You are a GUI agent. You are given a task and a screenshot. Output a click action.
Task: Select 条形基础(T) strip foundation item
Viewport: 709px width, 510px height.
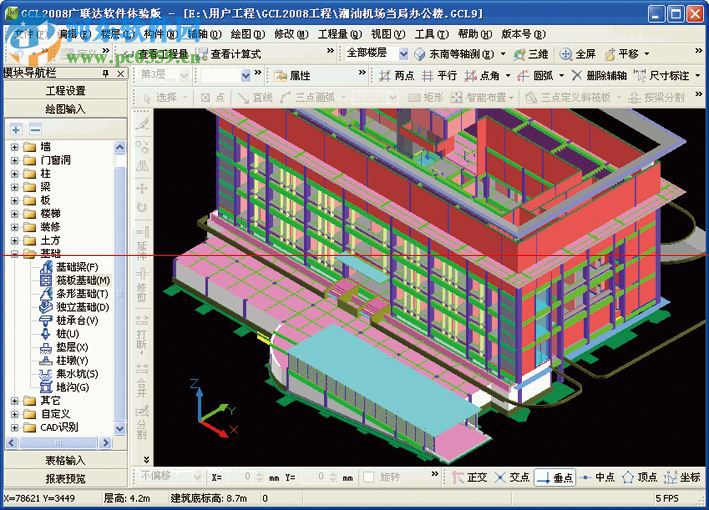[x=75, y=294]
